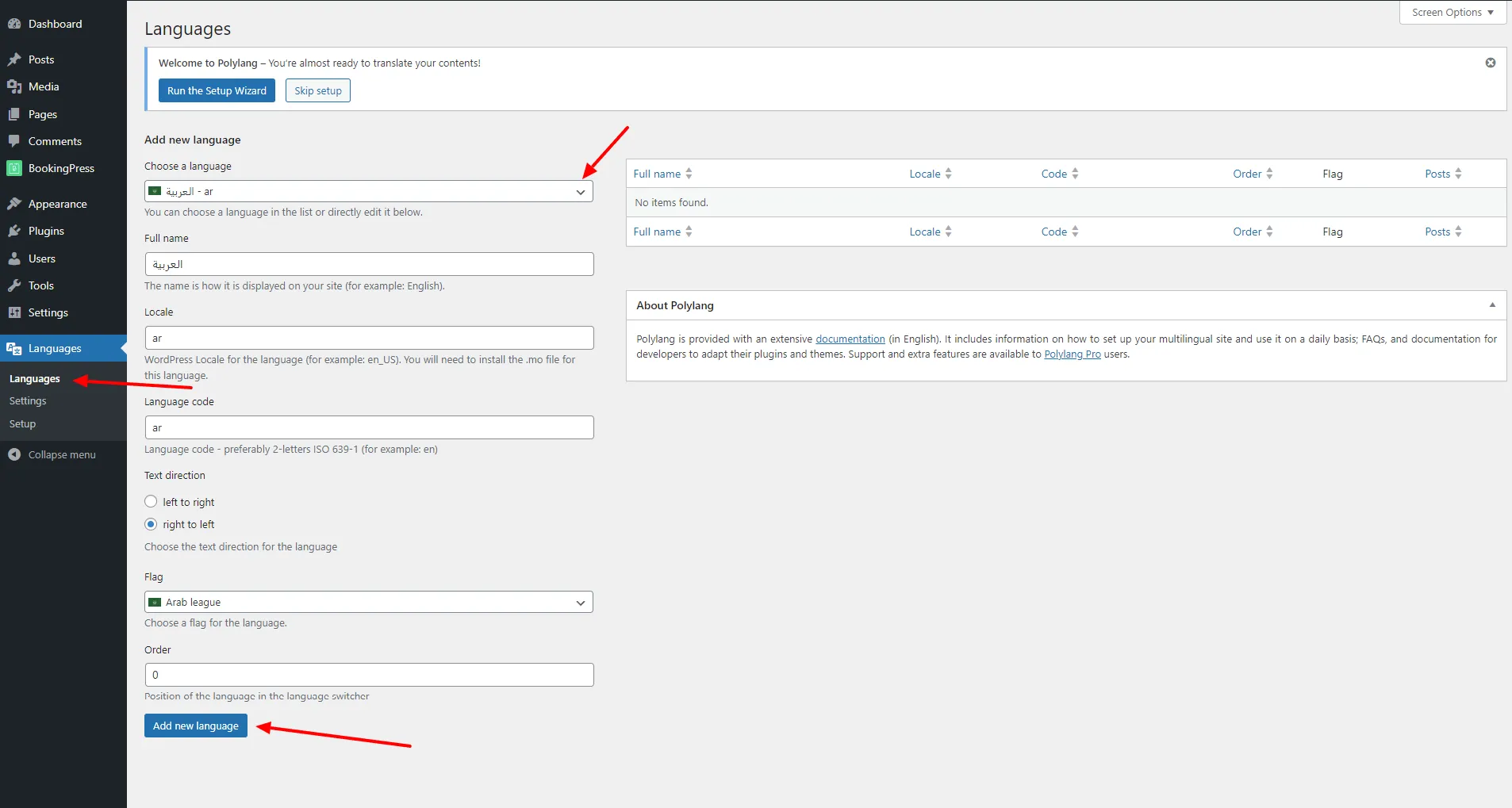Open the Flag dropdown showing Arab league
Image resolution: width=1512 pixels, height=808 pixels.
coord(369,602)
